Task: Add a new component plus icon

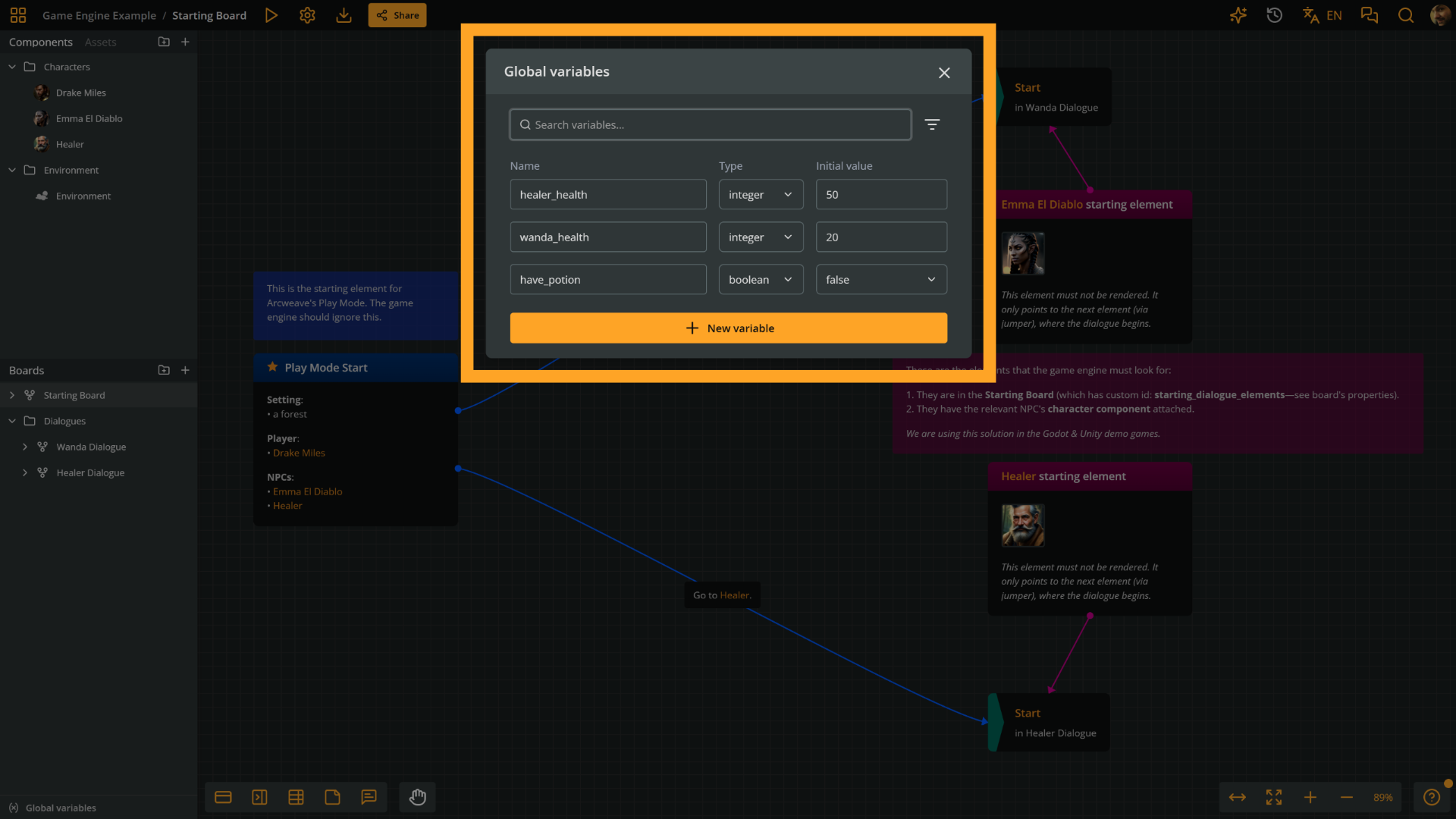Action: (x=185, y=42)
